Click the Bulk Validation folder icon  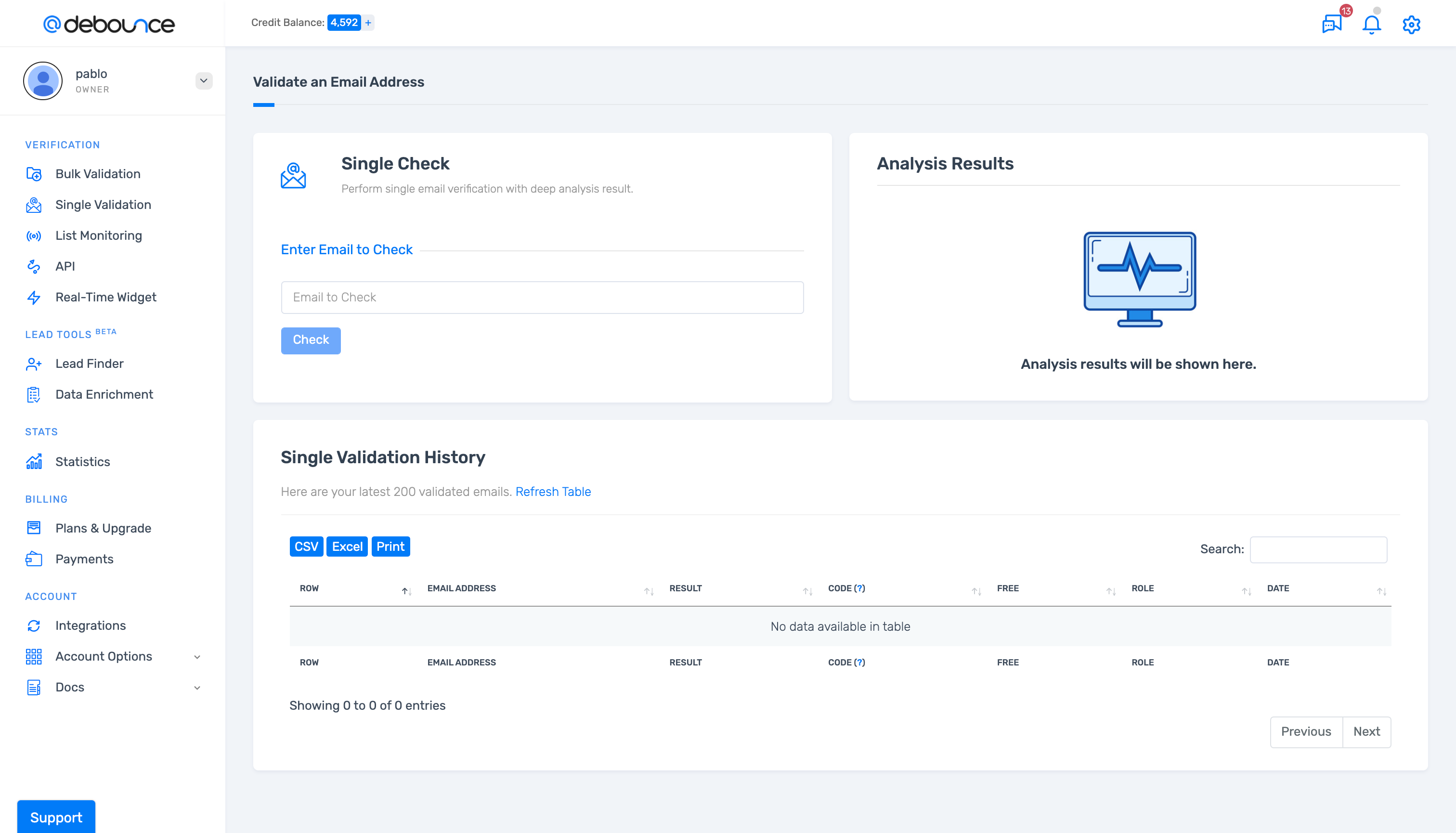point(34,174)
